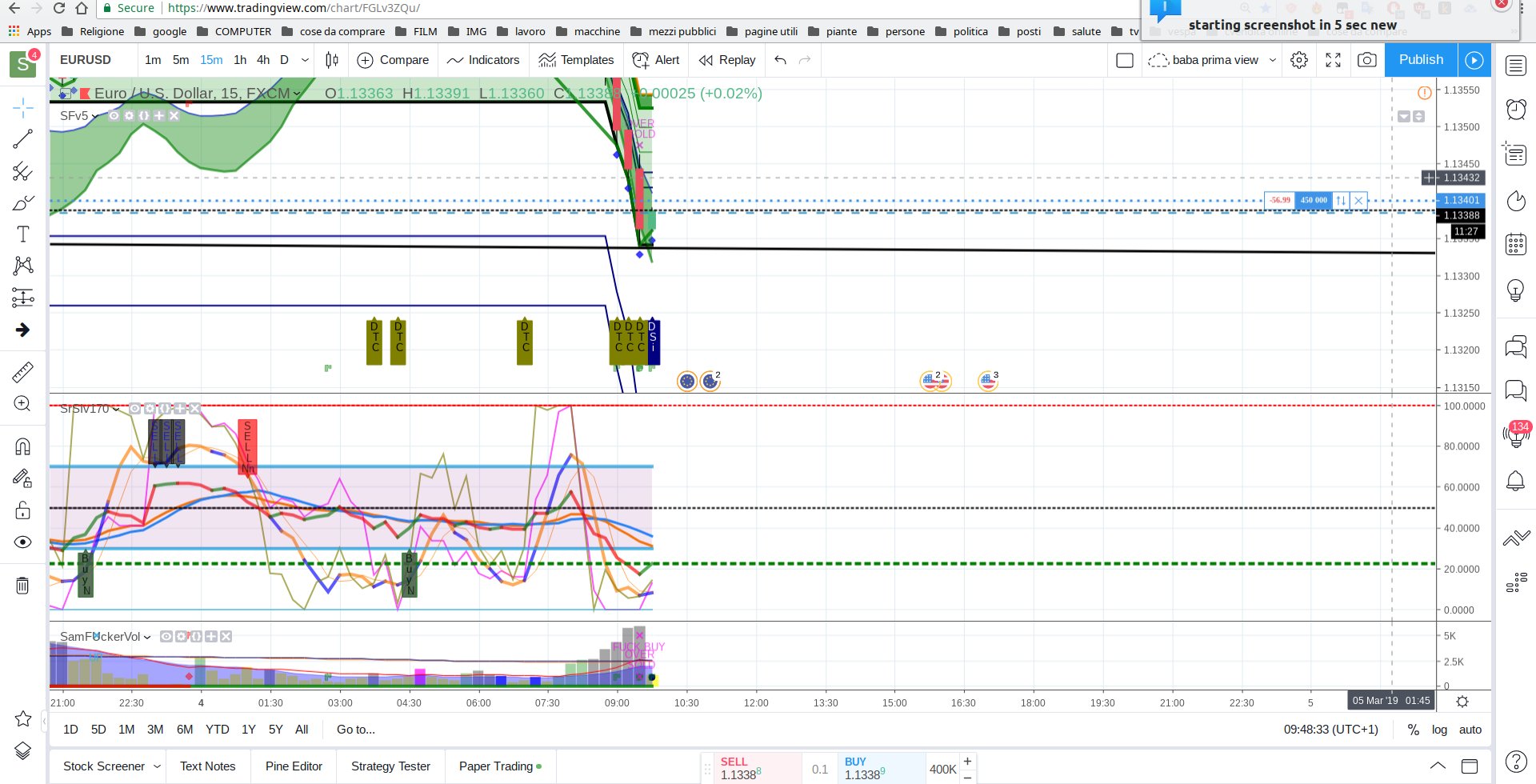Undo the last chart action

[x=781, y=60]
